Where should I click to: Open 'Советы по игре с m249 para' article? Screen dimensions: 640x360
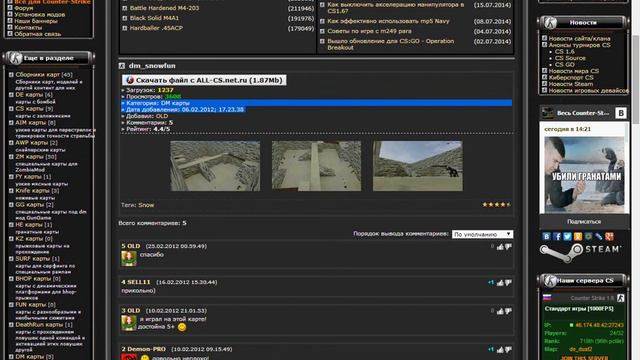(369, 31)
